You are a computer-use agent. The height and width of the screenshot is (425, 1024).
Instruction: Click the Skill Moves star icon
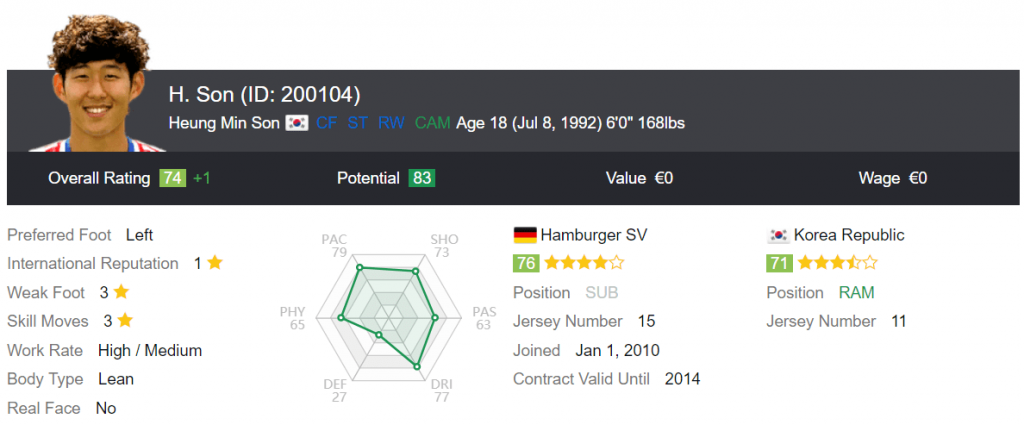coord(124,322)
